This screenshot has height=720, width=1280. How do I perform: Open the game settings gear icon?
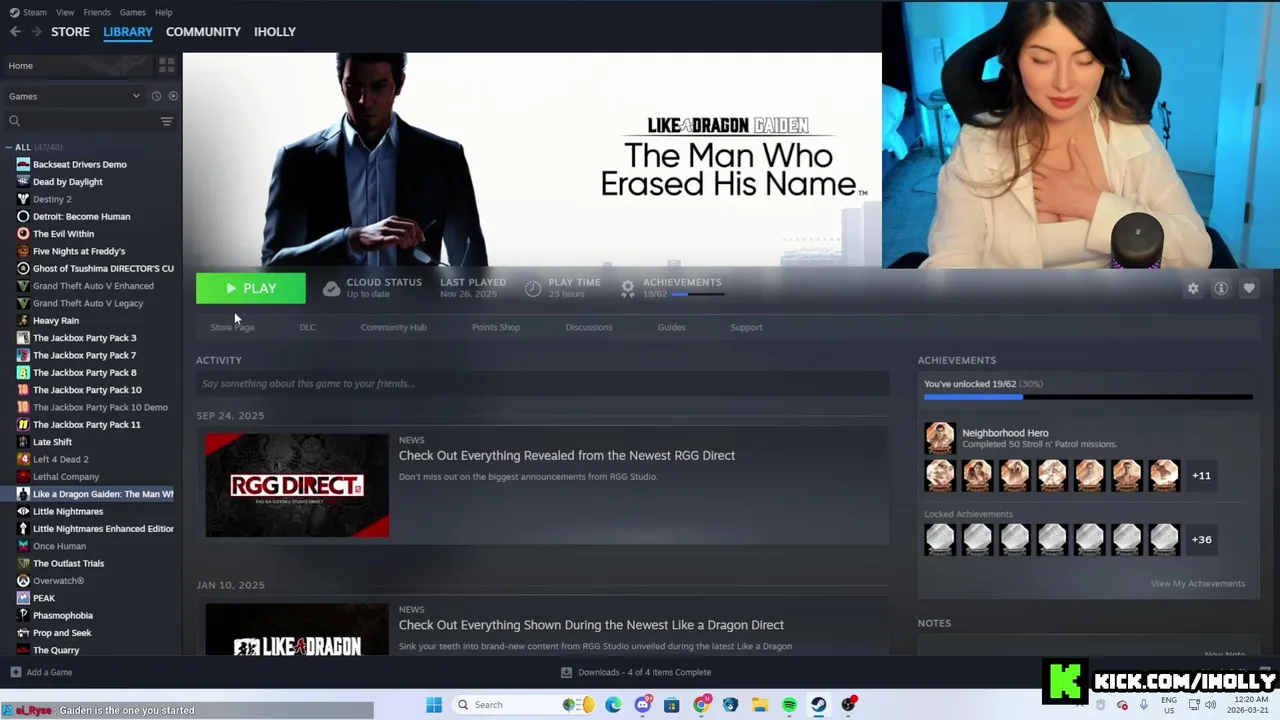pos(1193,288)
